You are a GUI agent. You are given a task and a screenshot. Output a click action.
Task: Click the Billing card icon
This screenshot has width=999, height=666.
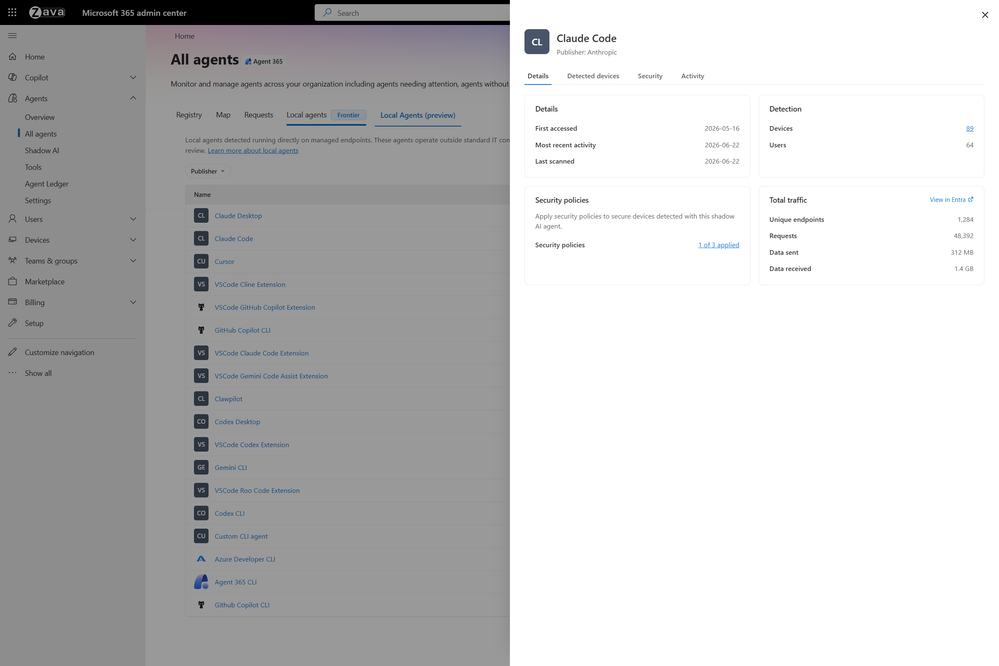(12, 302)
